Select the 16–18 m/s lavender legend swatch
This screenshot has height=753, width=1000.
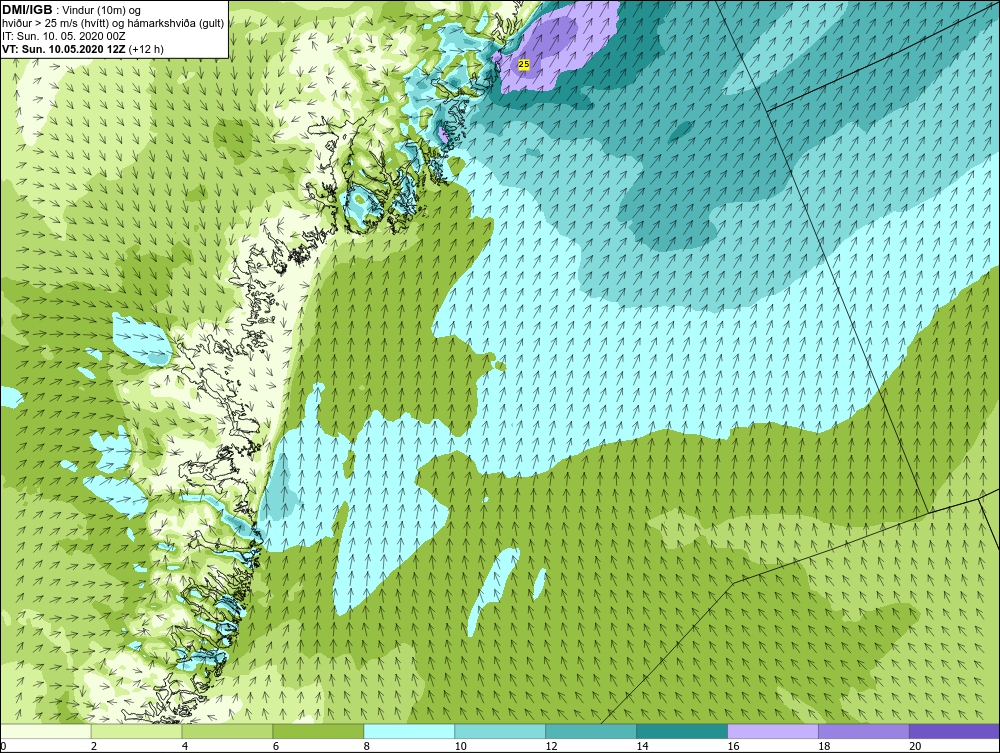(x=773, y=731)
